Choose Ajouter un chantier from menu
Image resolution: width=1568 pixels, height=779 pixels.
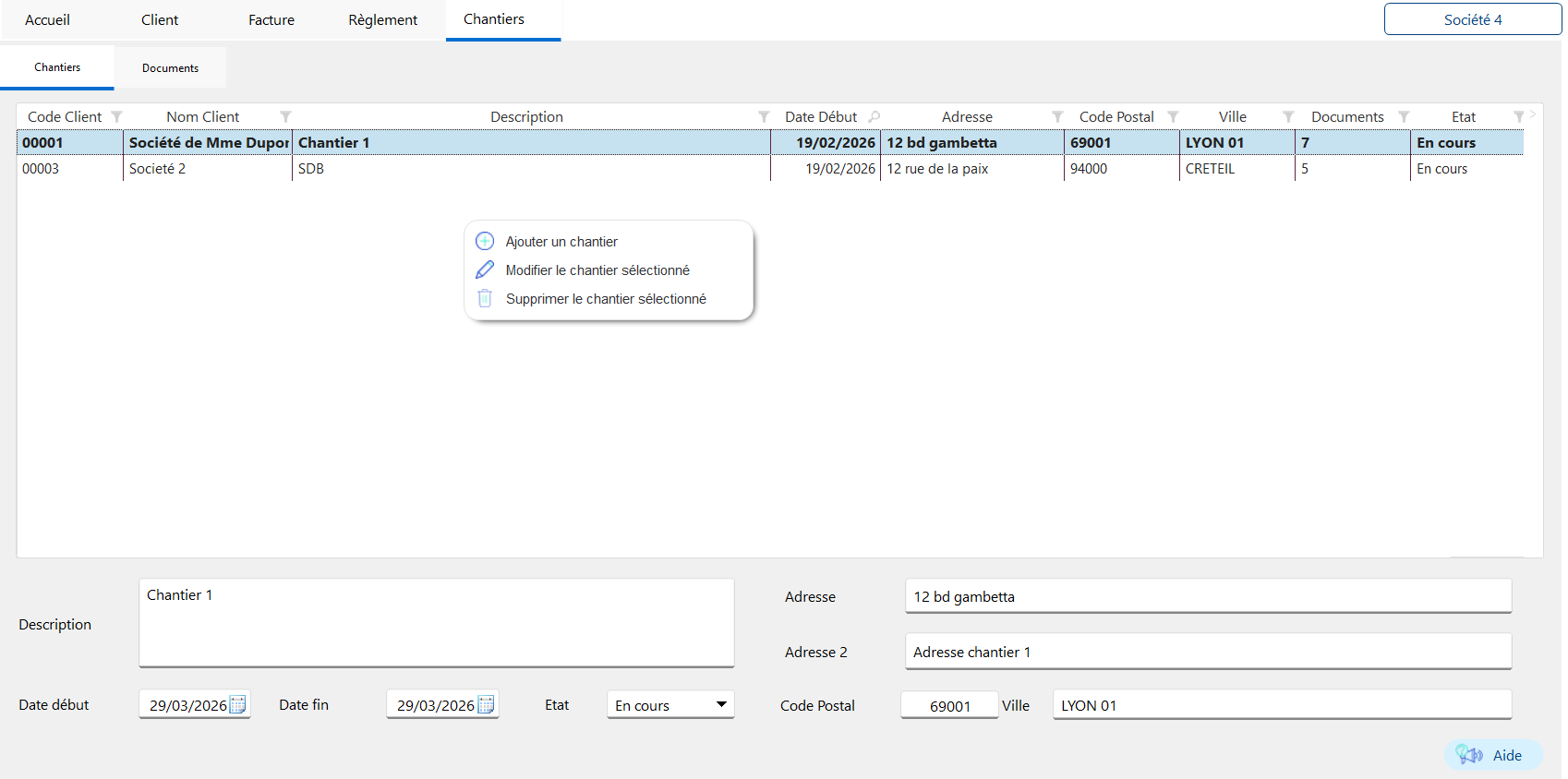pyautogui.click(x=561, y=242)
